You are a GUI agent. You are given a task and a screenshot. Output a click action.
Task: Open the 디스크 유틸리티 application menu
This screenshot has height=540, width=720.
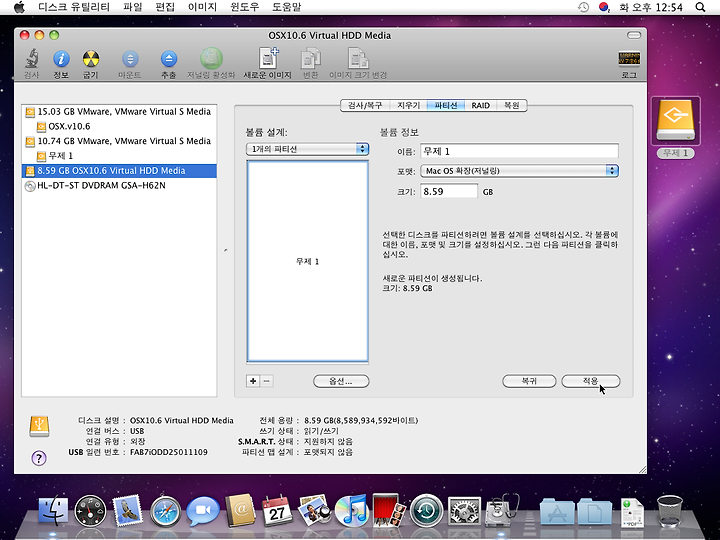tap(74, 7)
